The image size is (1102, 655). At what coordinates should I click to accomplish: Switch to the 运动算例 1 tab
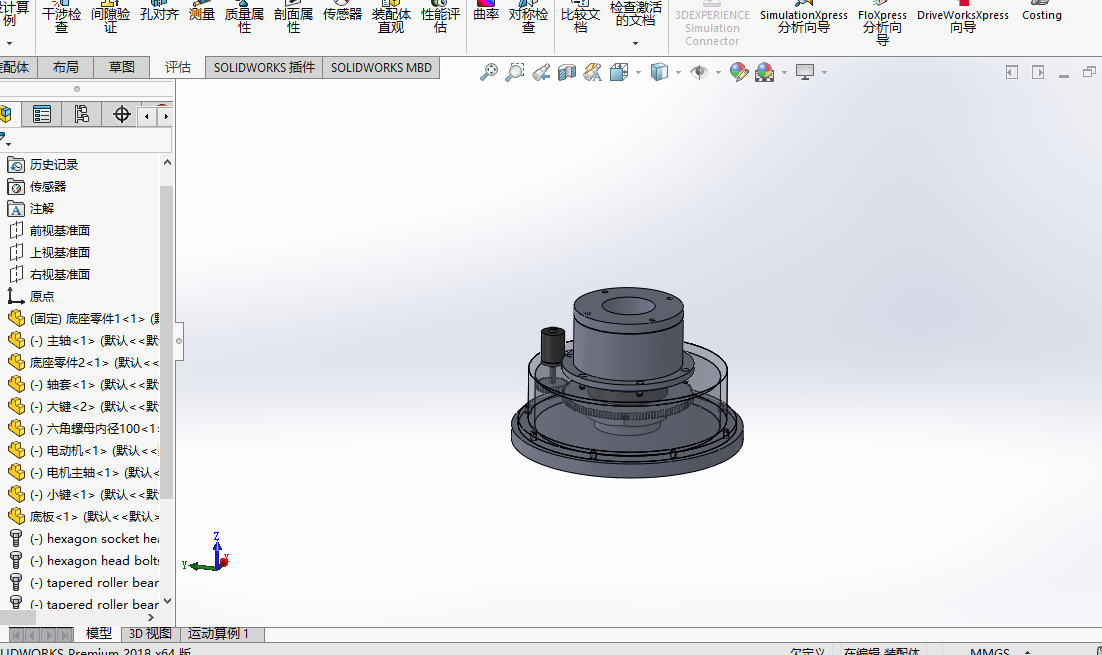point(218,633)
